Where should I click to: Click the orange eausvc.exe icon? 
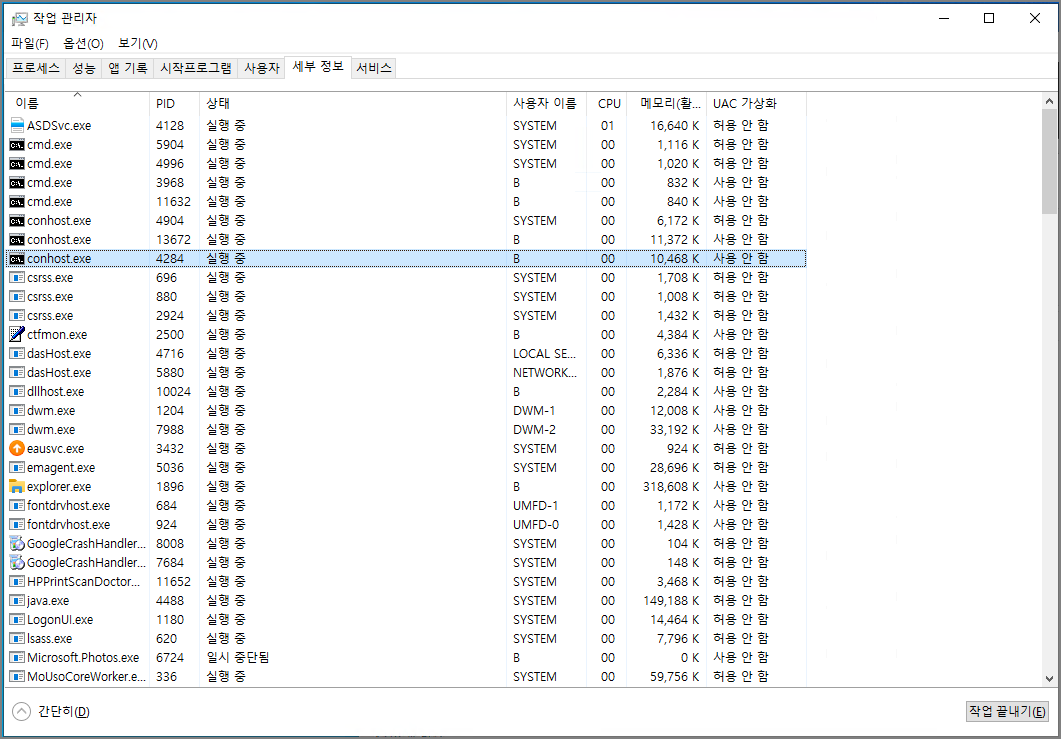17,448
